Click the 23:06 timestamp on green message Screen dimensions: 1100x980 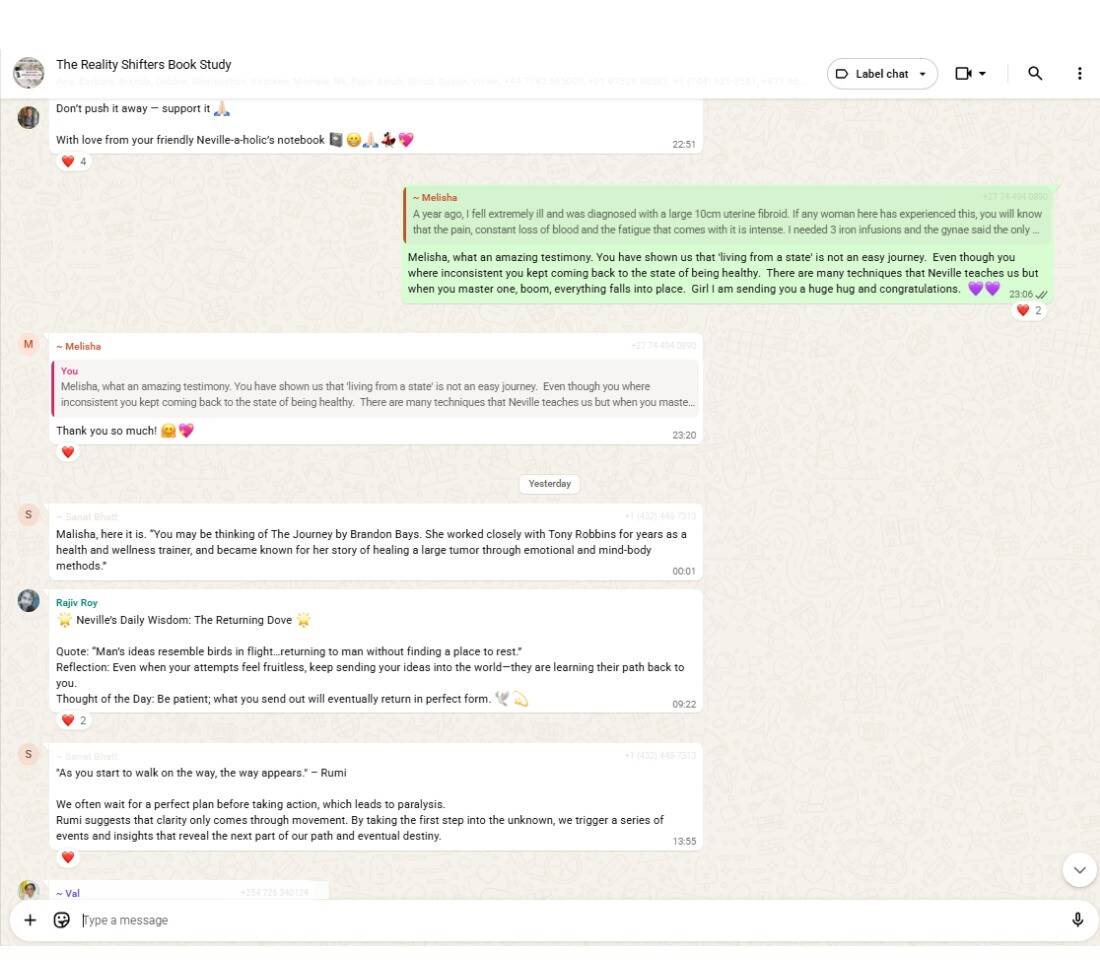tap(1021, 294)
